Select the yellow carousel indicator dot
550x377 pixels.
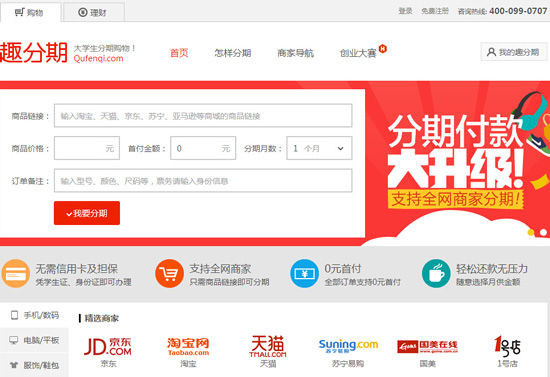[x=531, y=232]
